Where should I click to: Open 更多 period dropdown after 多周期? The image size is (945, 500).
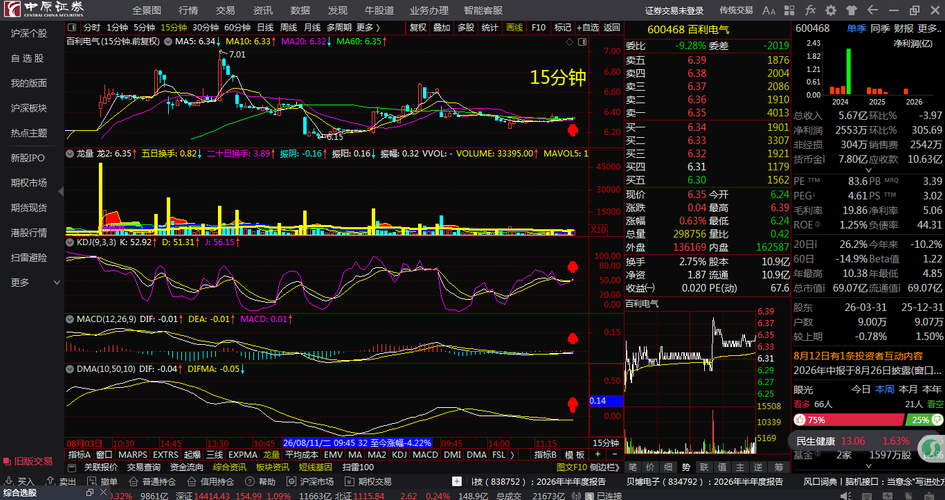tap(368, 28)
